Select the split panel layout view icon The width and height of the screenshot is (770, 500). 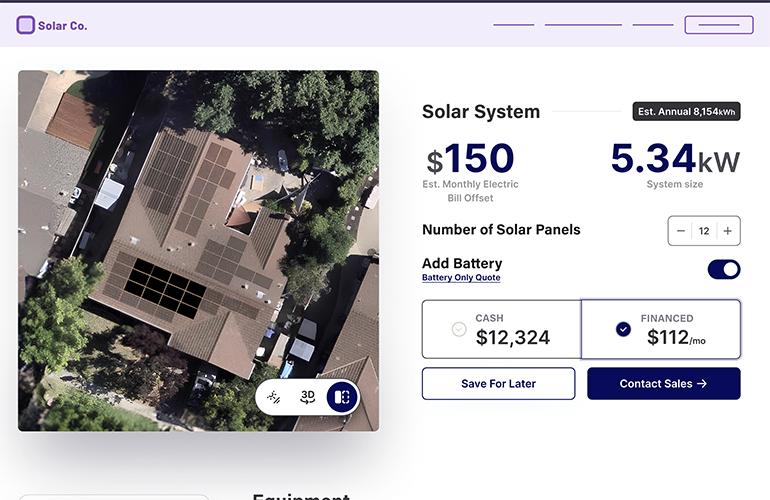coord(342,396)
